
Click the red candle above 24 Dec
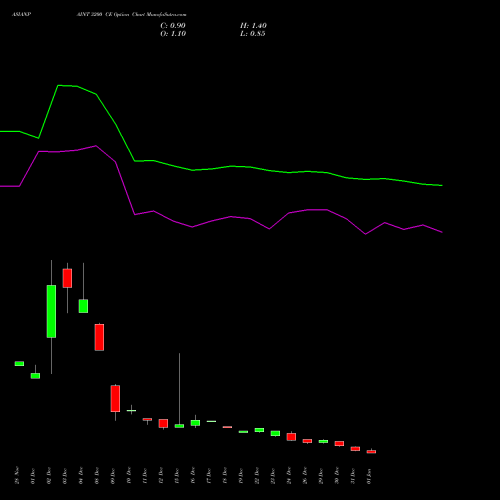coord(291,437)
